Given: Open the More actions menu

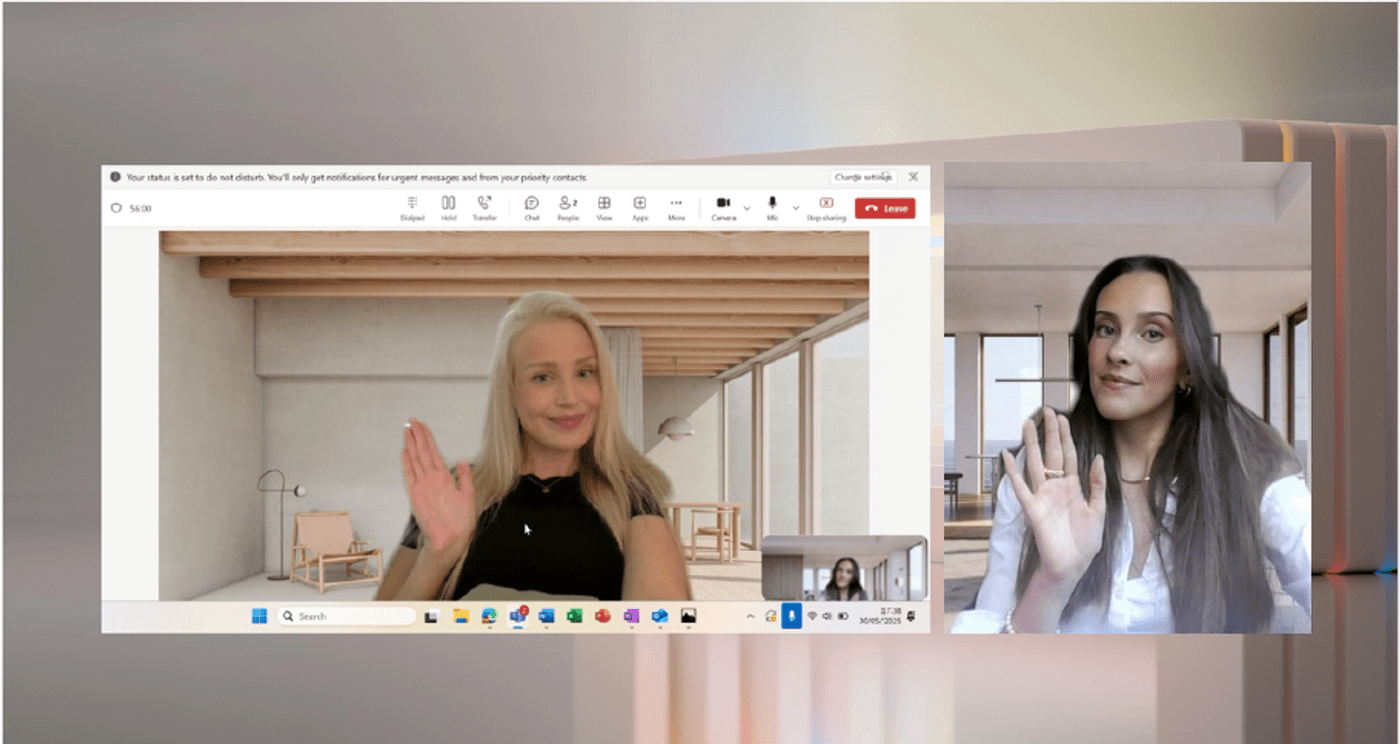Looking at the screenshot, I should 676,207.
